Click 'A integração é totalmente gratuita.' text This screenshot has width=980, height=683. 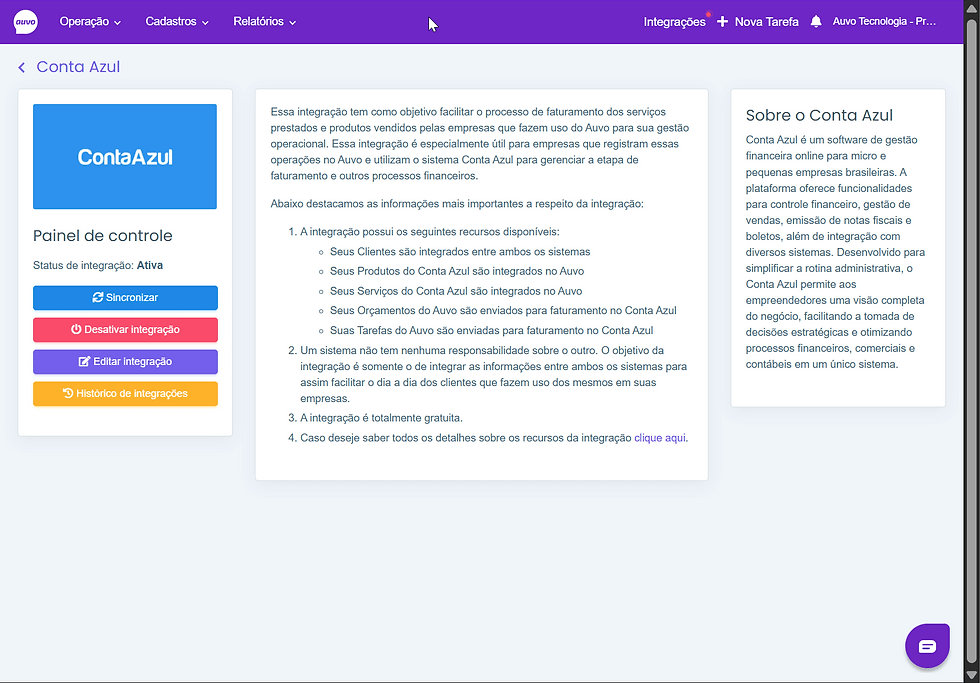pos(381,418)
